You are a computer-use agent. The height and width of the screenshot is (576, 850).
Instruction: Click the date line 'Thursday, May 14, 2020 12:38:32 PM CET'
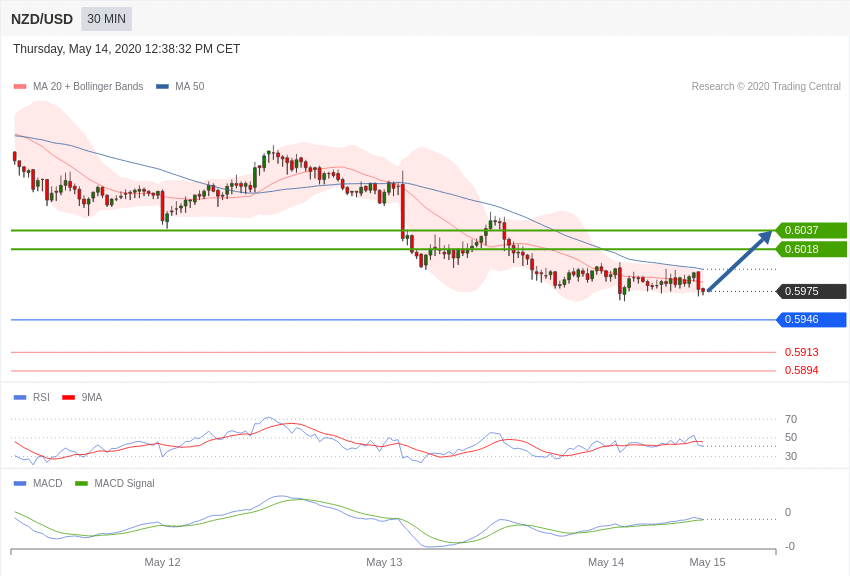click(x=126, y=49)
